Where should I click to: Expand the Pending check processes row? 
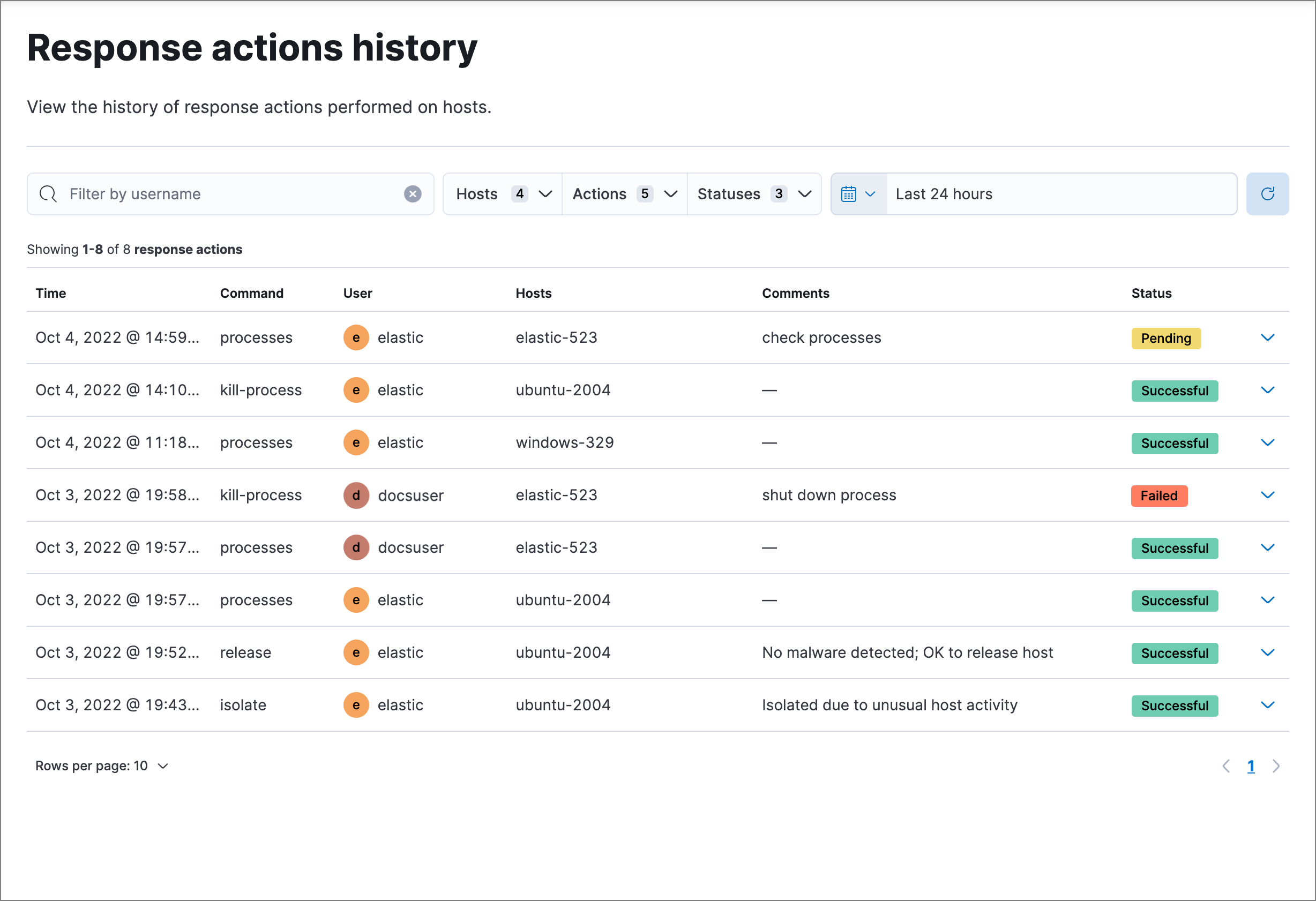(x=1268, y=337)
